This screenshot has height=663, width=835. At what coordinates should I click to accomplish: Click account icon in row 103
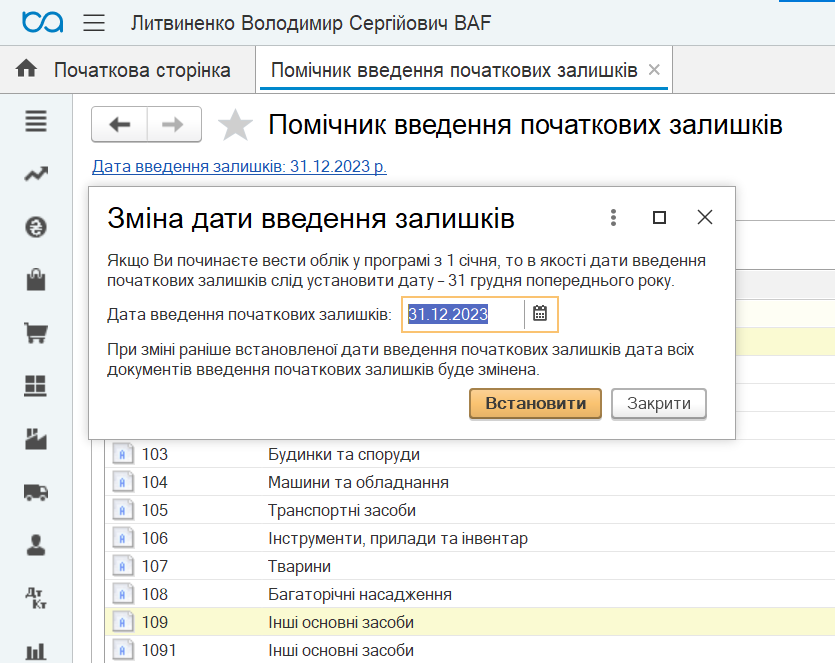pyautogui.click(x=123, y=454)
